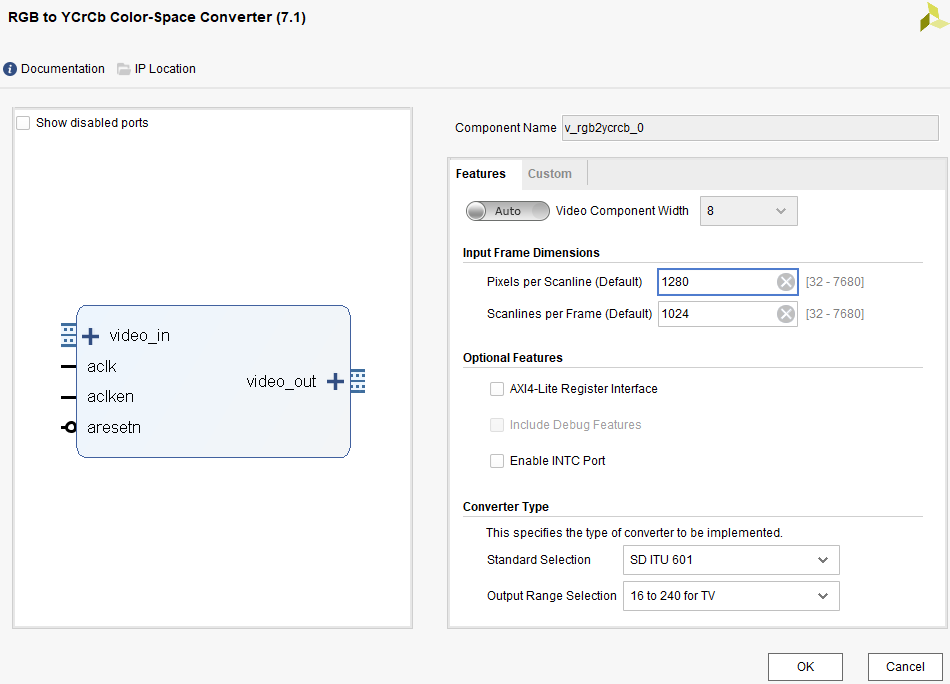950x684 pixels.
Task: Click the IP Location folder icon
Action: coord(123,69)
